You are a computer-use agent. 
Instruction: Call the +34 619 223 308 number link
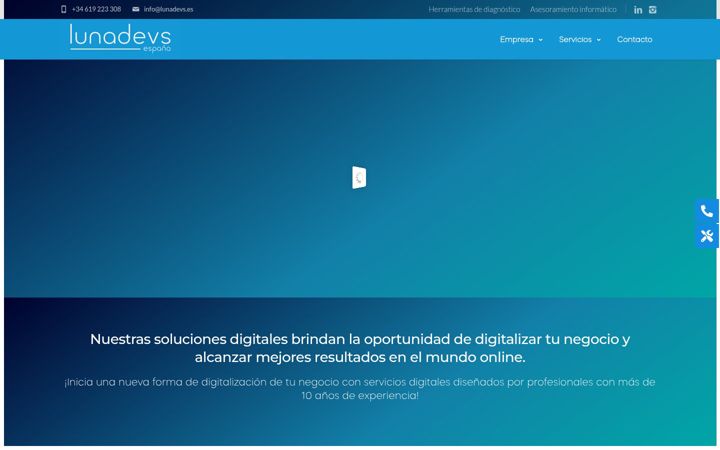(96, 9)
